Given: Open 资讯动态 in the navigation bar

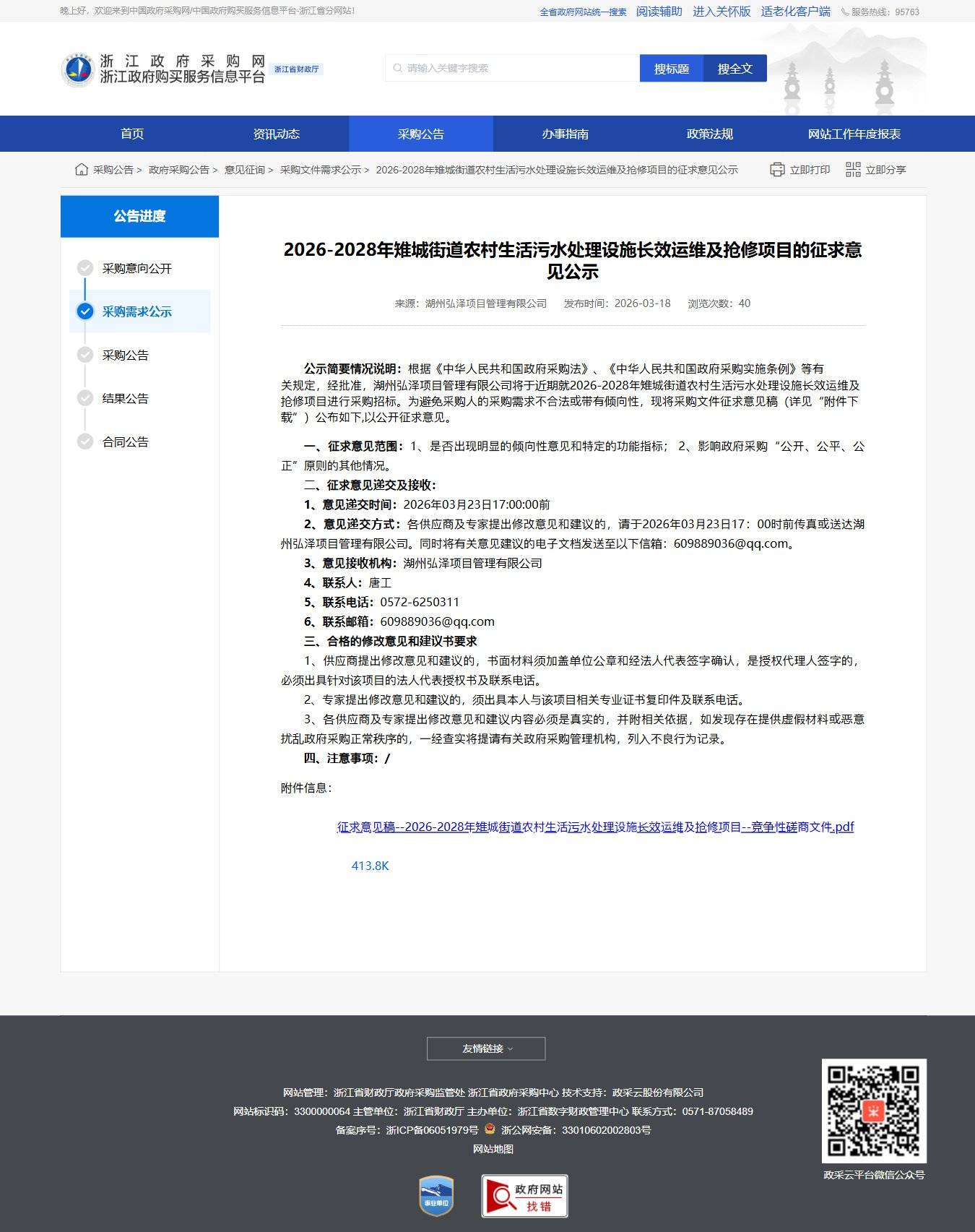Looking at the screenshot, I should [x=277, y=134].
